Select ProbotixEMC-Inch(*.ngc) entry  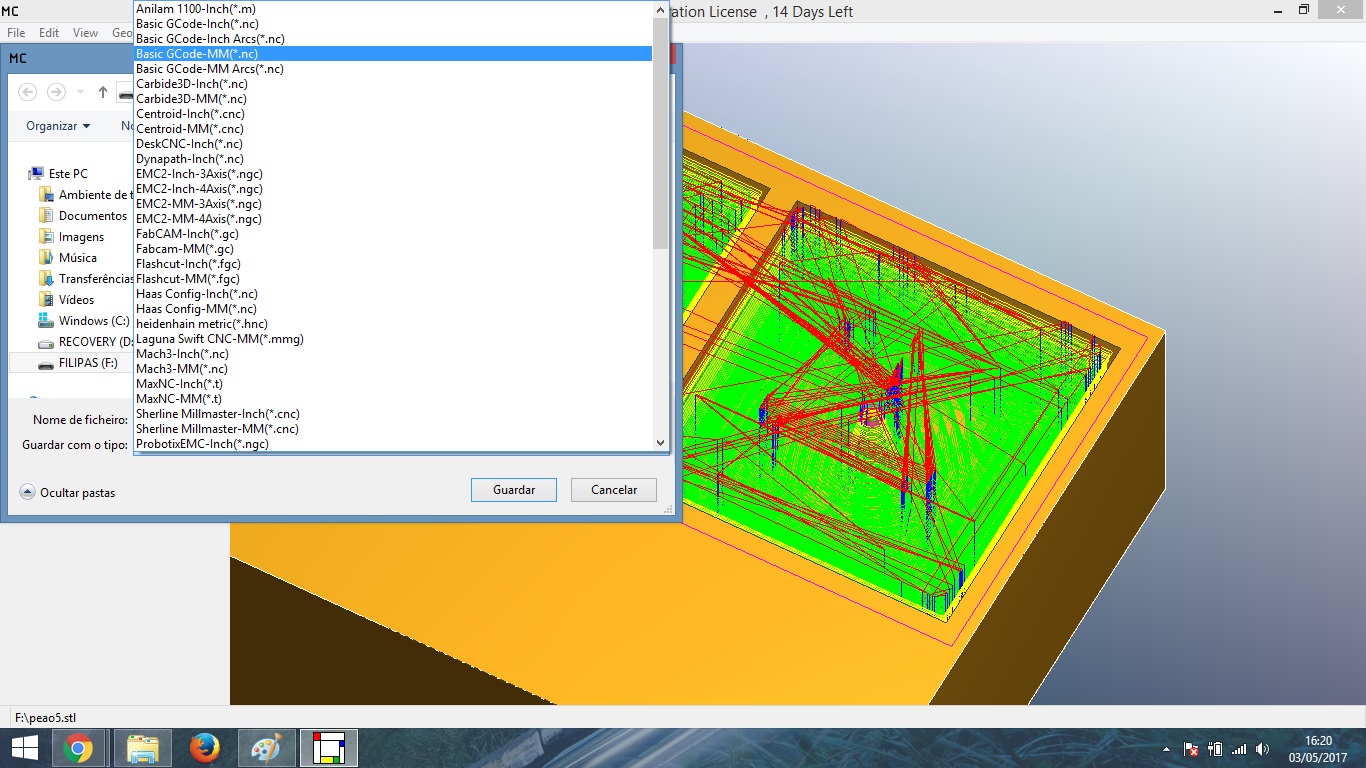[393, 444]
